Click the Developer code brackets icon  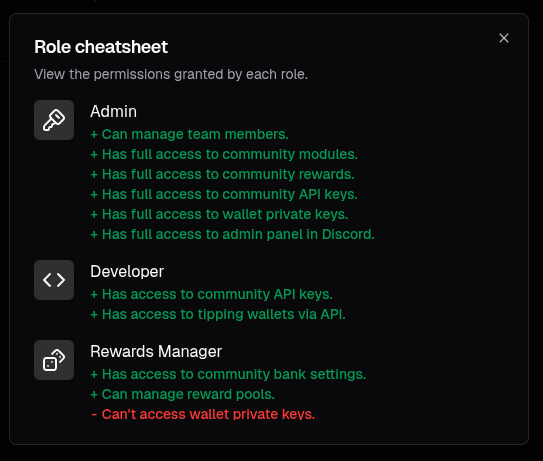pos(54,280)
